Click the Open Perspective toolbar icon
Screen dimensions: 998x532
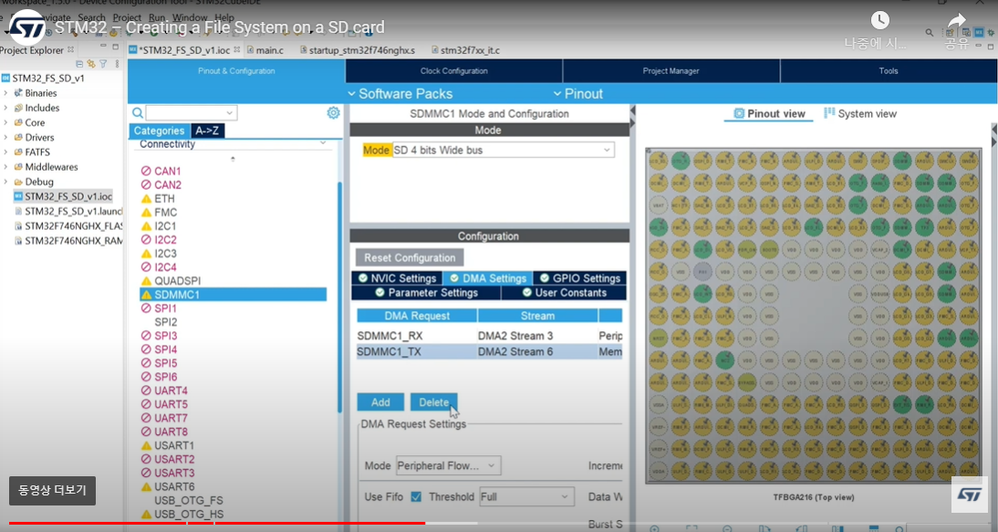click(950, 32)
